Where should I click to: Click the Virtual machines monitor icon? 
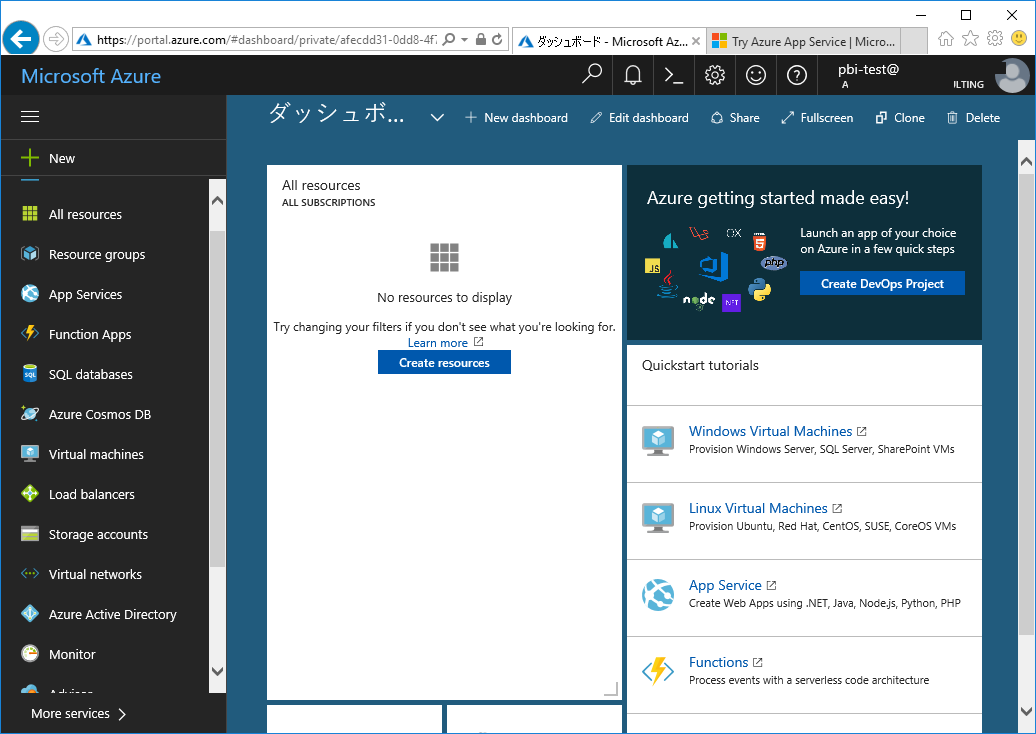pos(30,453)
